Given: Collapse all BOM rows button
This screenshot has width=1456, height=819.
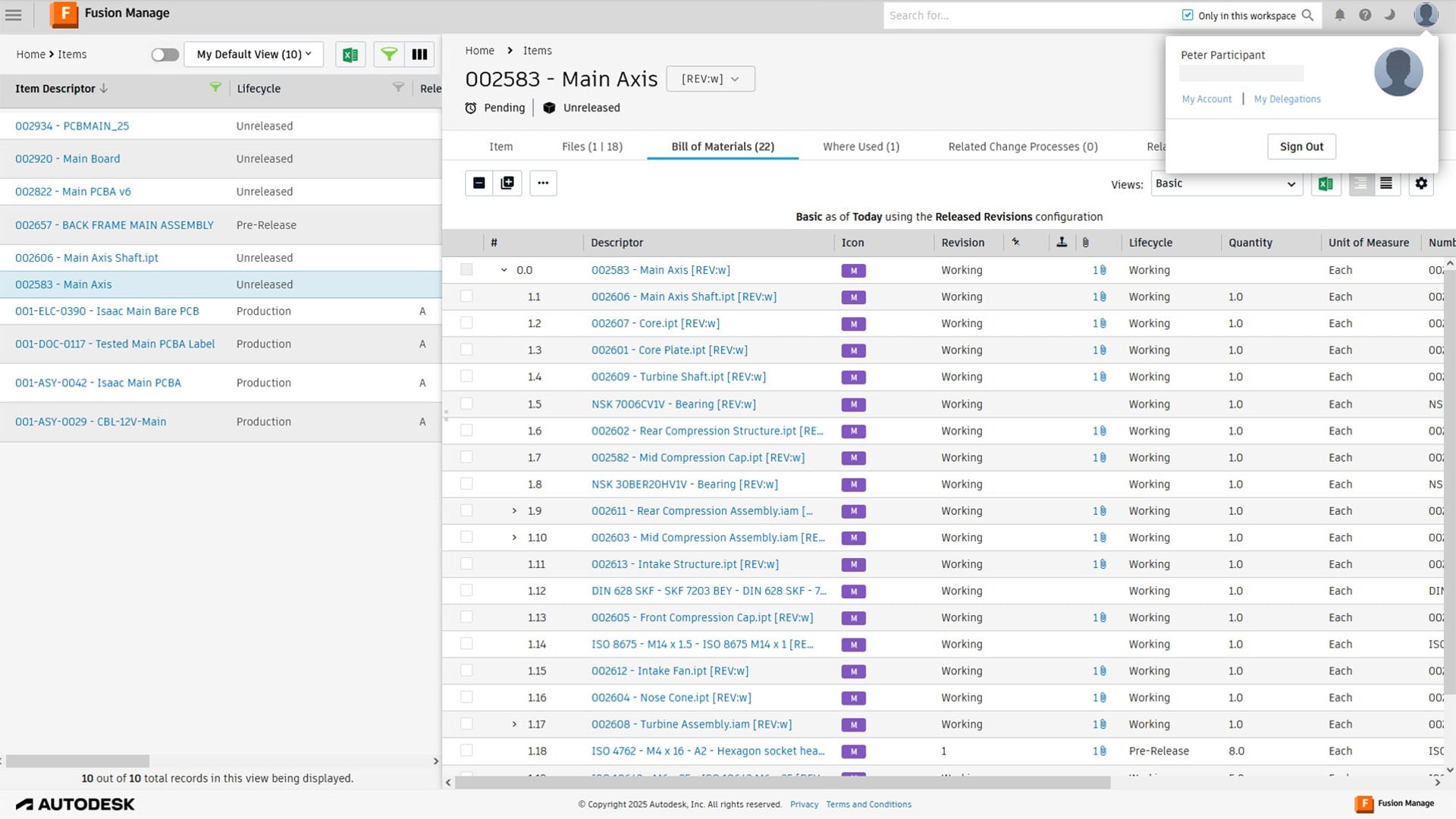Looking at the screenshot, I should pyautogui.click(x=479, y=183).
